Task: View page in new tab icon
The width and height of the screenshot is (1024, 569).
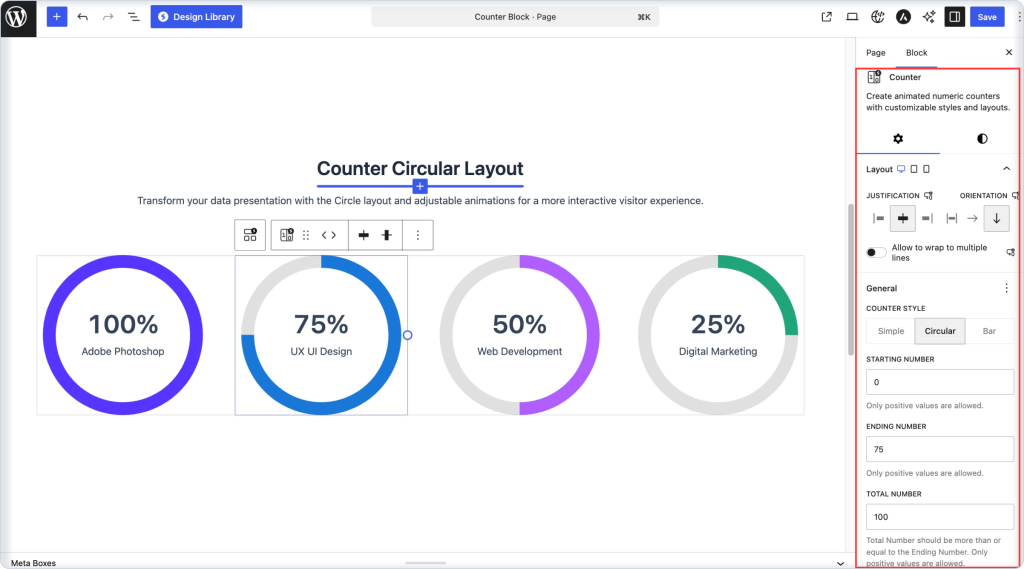Action: click(x=826, y=17)
